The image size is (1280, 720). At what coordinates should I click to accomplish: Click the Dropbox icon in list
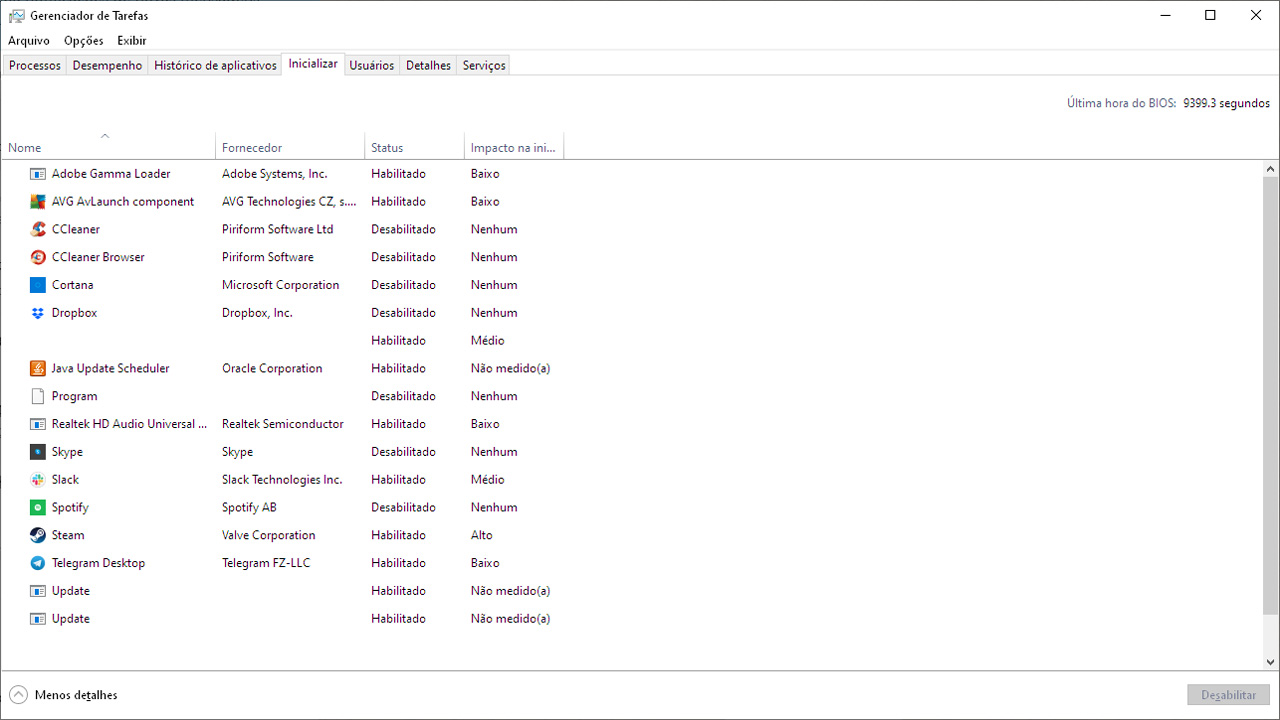38,313
